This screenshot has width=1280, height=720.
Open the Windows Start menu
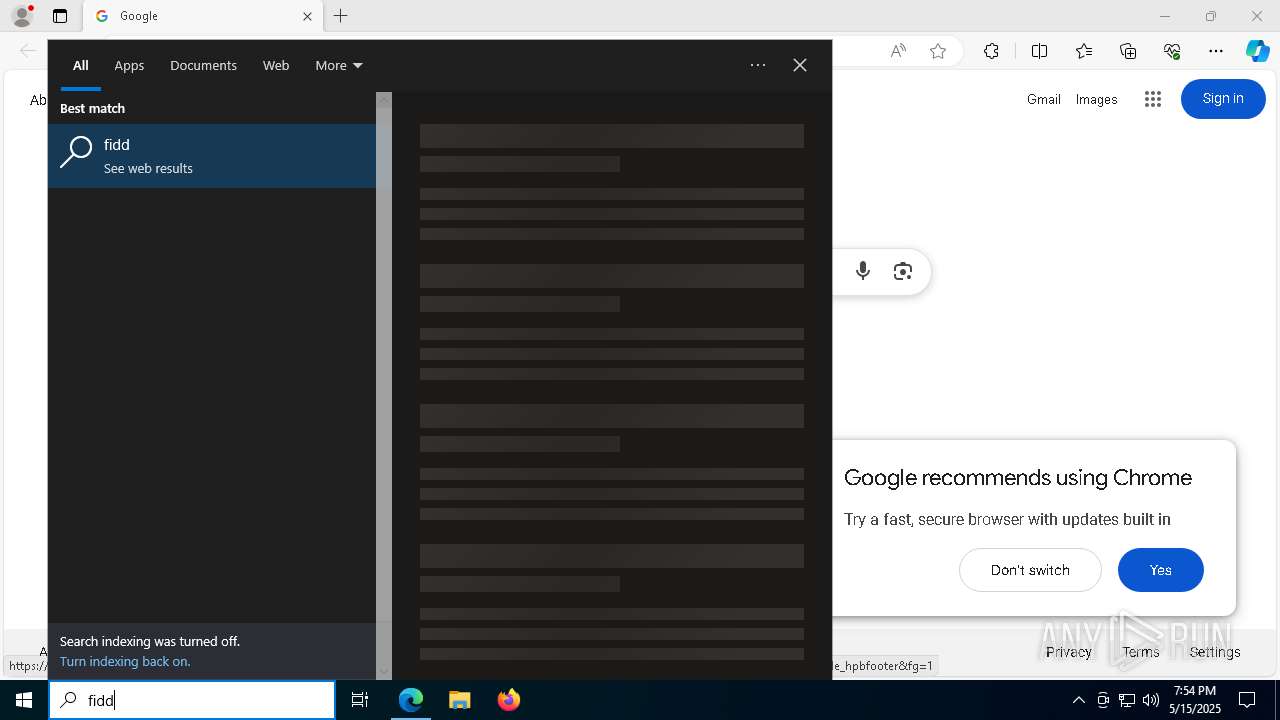click(x=24, y=700)
